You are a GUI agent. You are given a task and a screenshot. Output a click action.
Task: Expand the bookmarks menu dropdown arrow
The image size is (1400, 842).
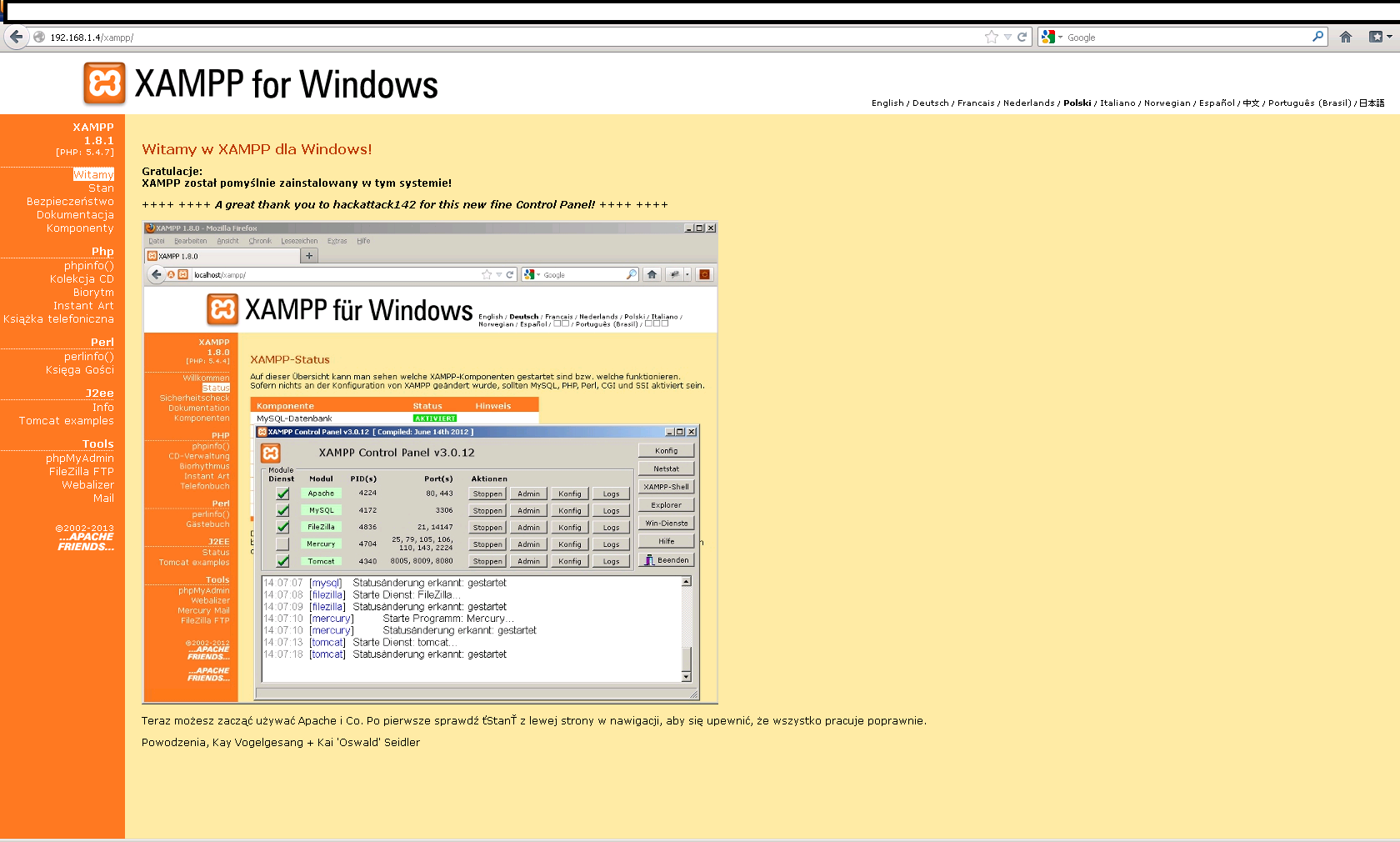point(1389,37)
